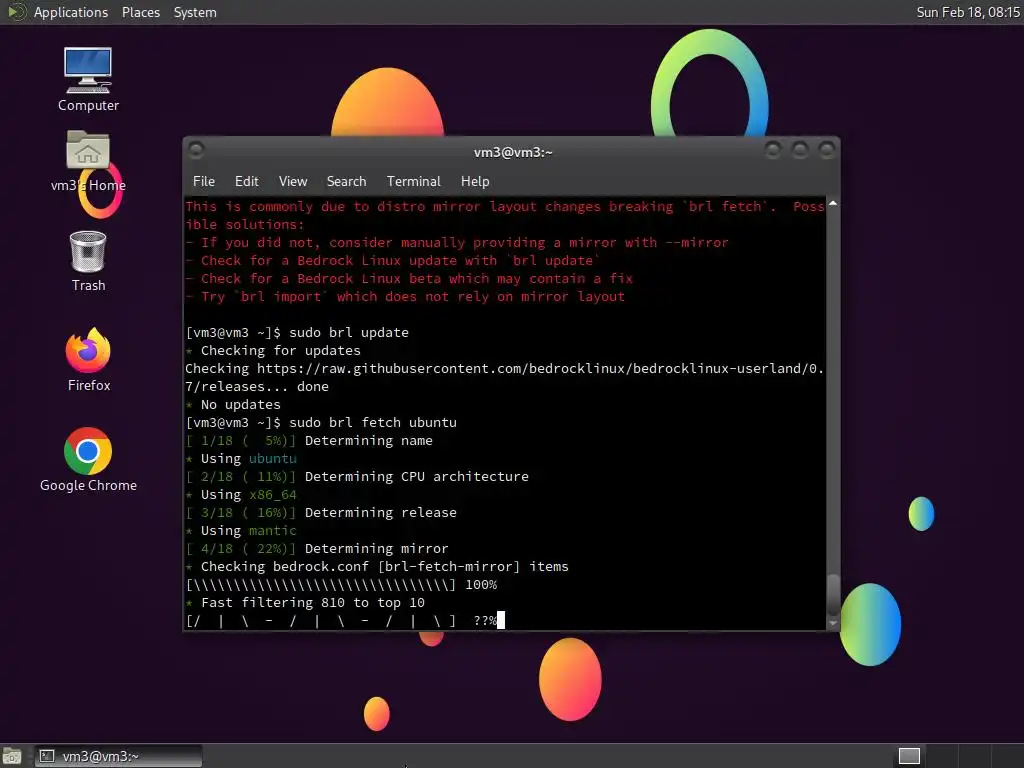Open the Terminal menu in menubar
This screenshot has width=1024, height=768.
click(x=413, y=181)
